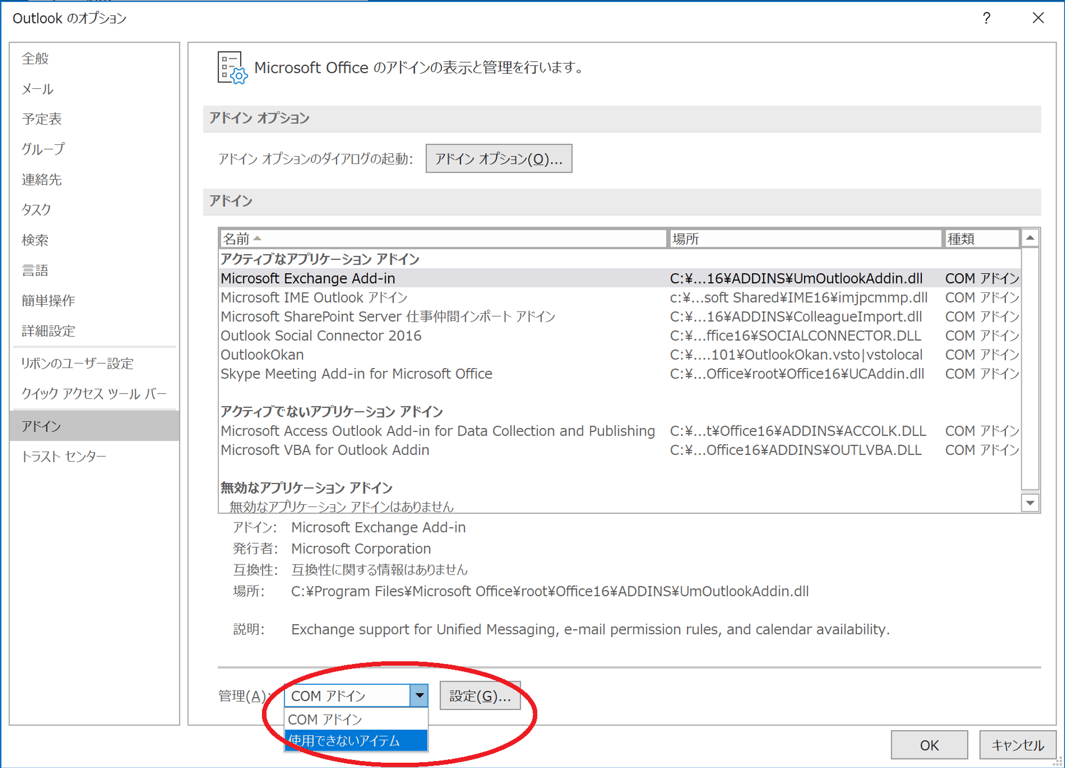Screen dimensions: 1065x768
Task: Sort by the 名前 column header
Action: [x=443, y=238]
